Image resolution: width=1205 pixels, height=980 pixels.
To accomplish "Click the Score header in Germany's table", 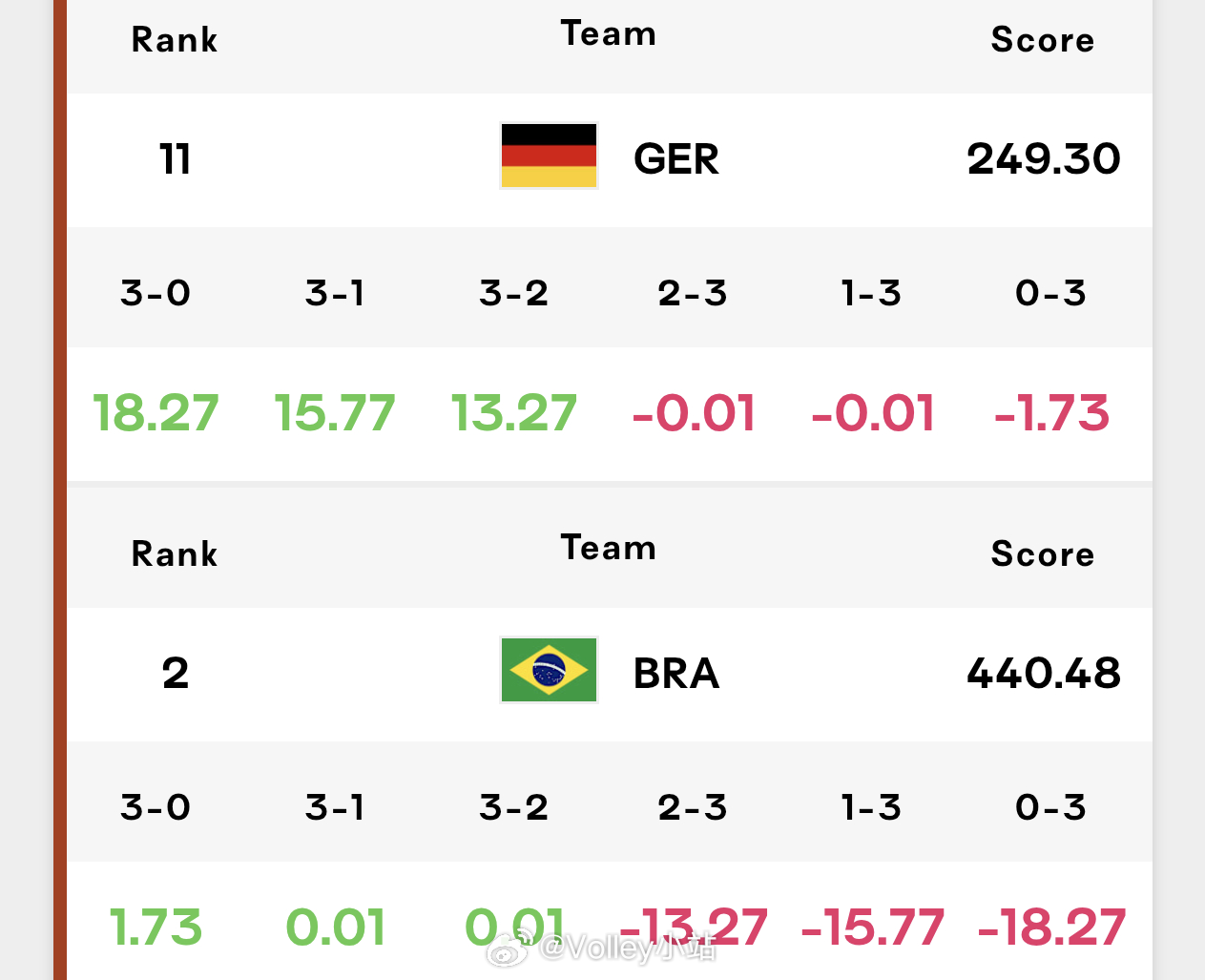I will coord(1043,39).
